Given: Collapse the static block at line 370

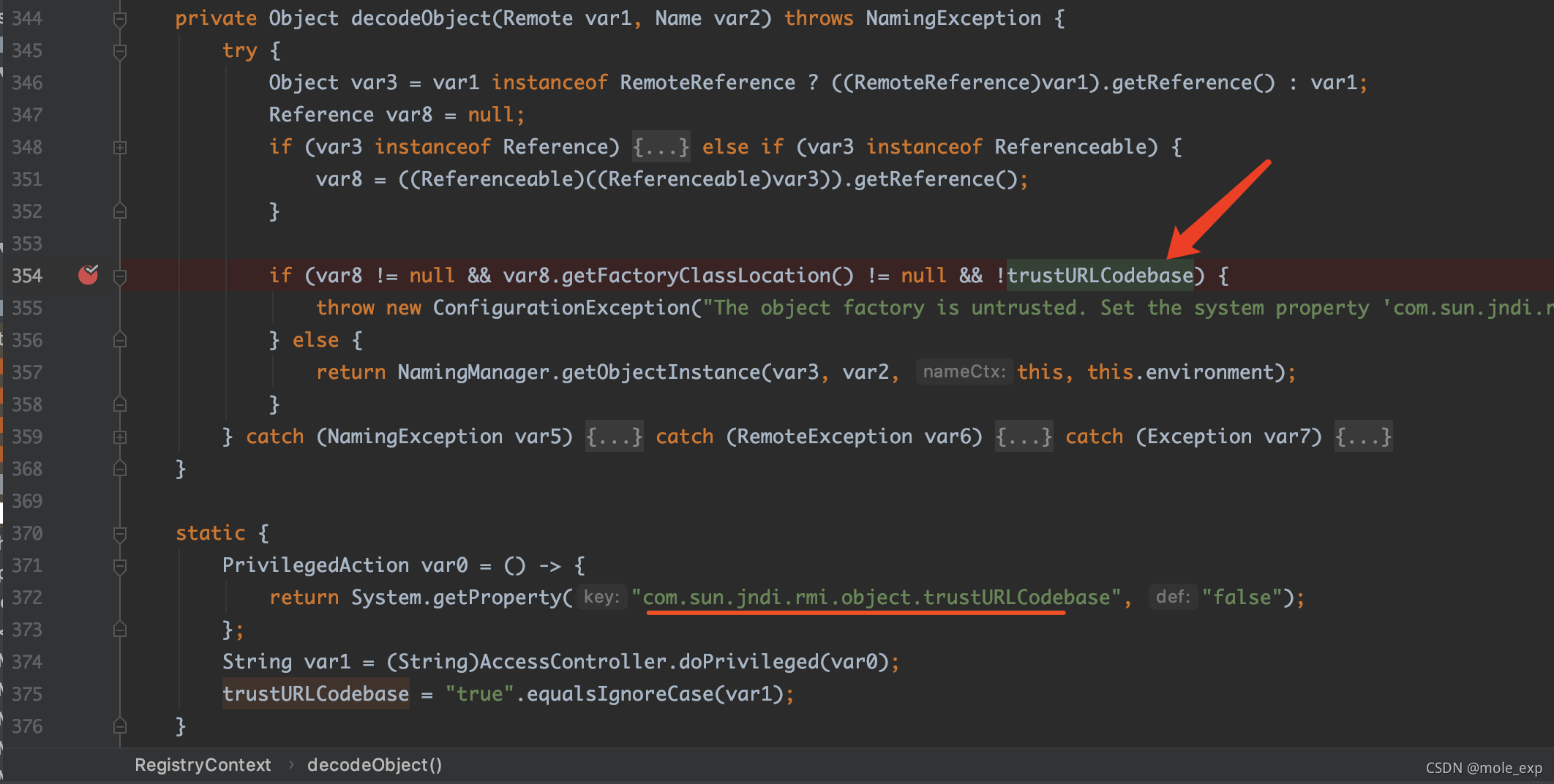Looking at the screenshot, I should 120,535.
